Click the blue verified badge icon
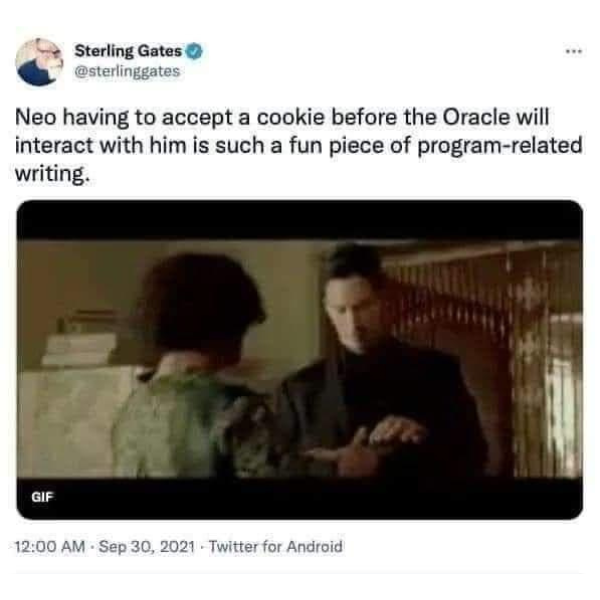 pos(194,51)
